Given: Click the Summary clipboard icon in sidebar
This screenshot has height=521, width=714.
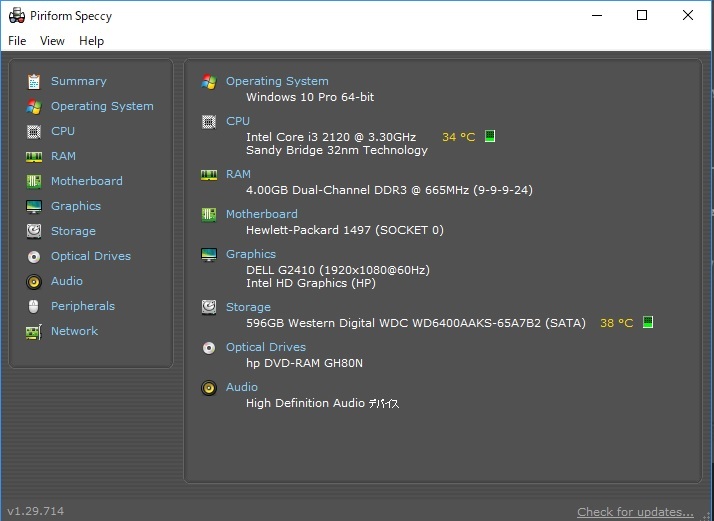Looking at the screenshot, I should click(34, 82).
